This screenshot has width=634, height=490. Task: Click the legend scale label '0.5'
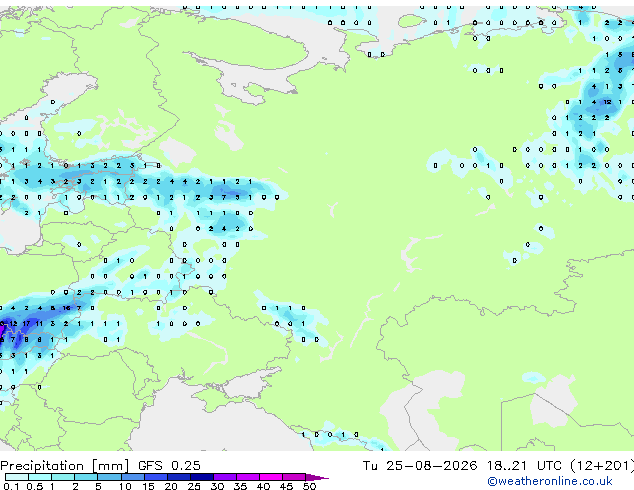pyautogui.click(x=35, y=486)
